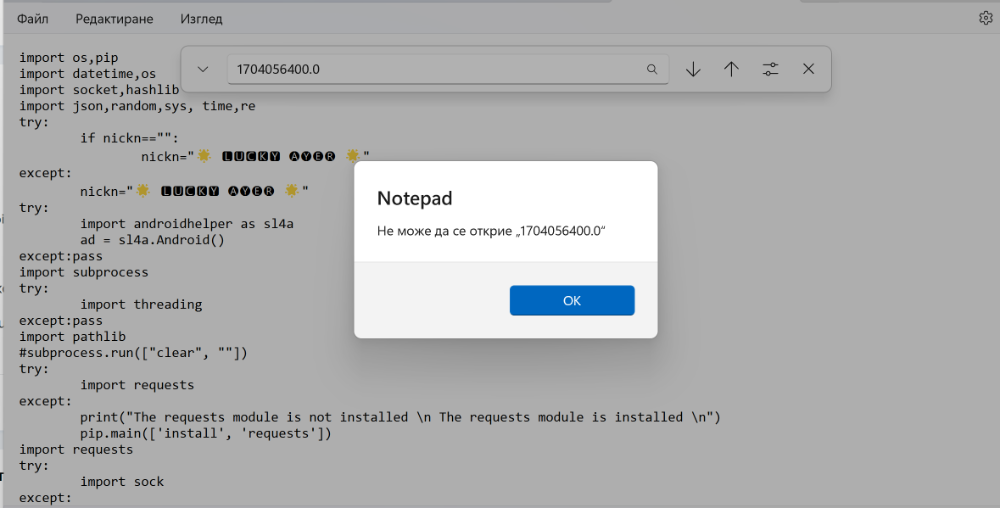Click the commented "#subprocess.run" line
Viewport: 1000px width, 508px height.
(133, 352)
